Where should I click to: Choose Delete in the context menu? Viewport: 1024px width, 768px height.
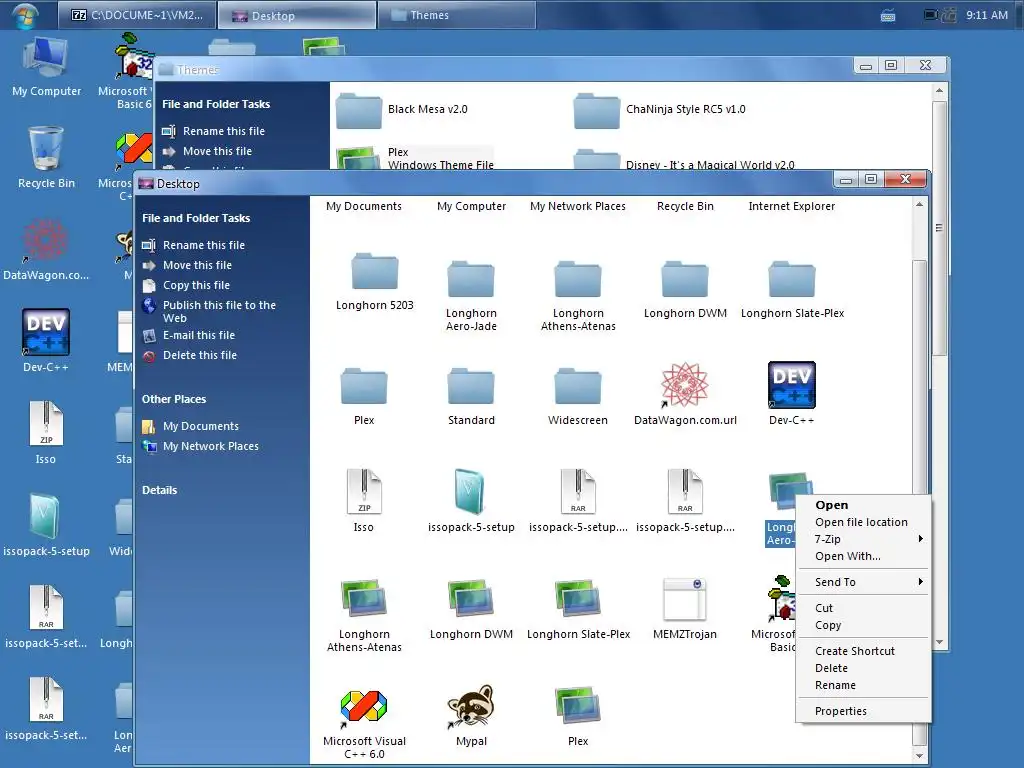pyautogui.click(x=863, y=668)
